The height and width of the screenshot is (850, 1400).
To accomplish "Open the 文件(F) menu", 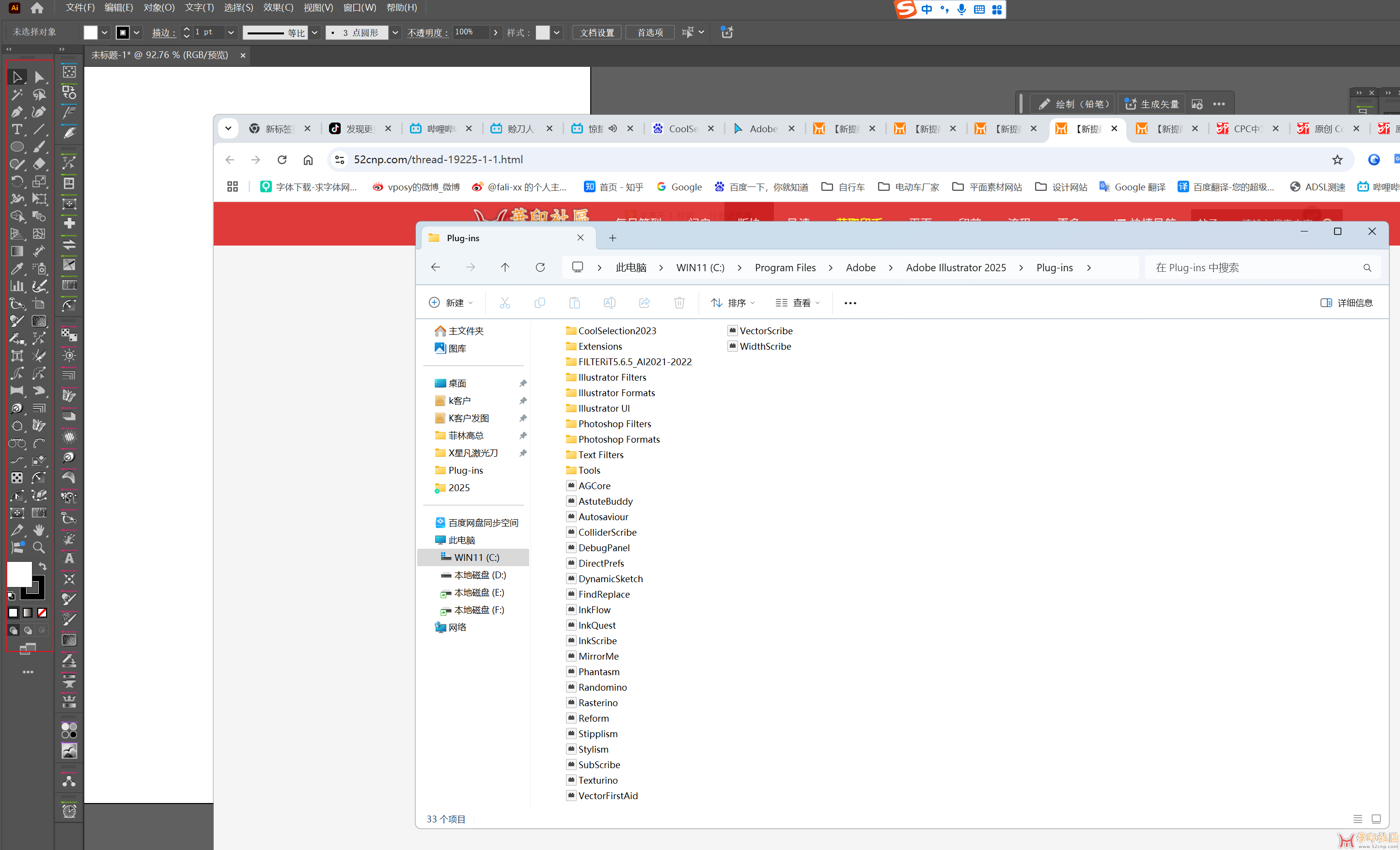I will 80,7.
